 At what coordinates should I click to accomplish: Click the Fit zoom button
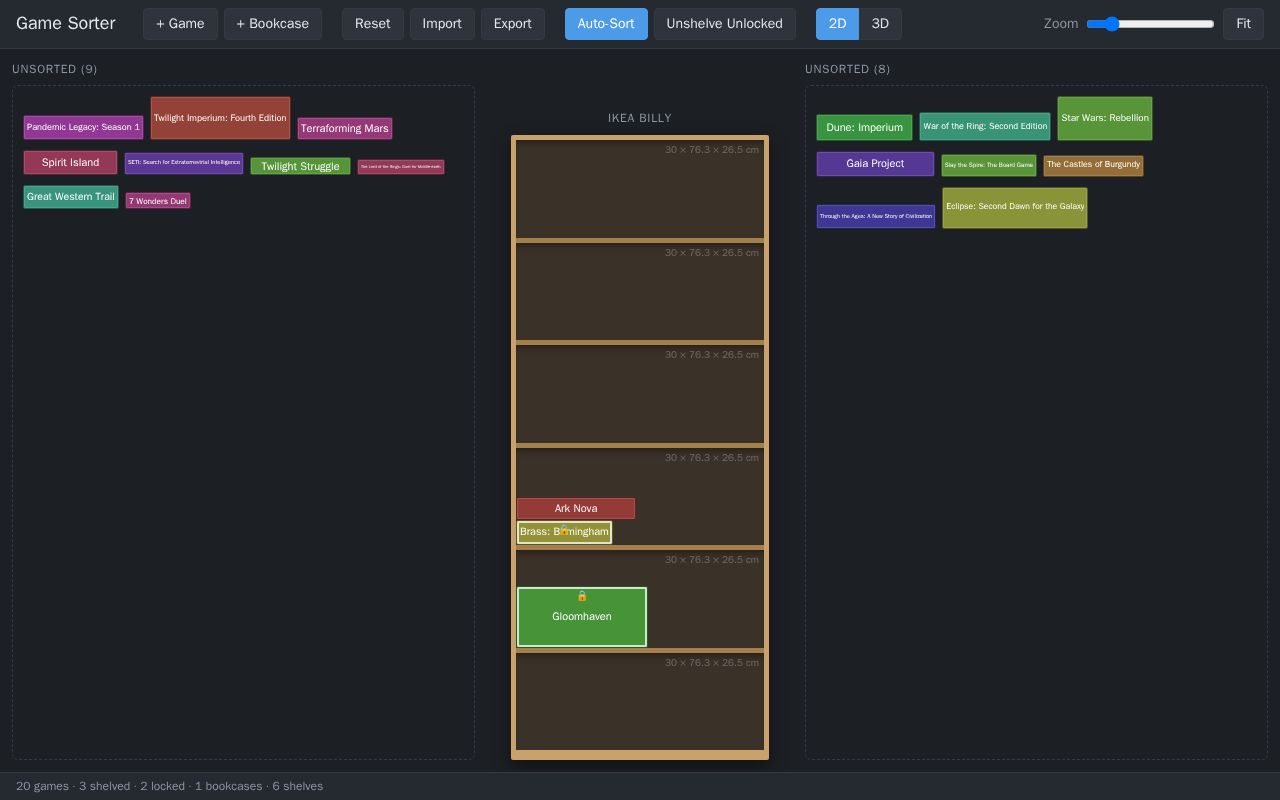click(x=1243, y=24)
